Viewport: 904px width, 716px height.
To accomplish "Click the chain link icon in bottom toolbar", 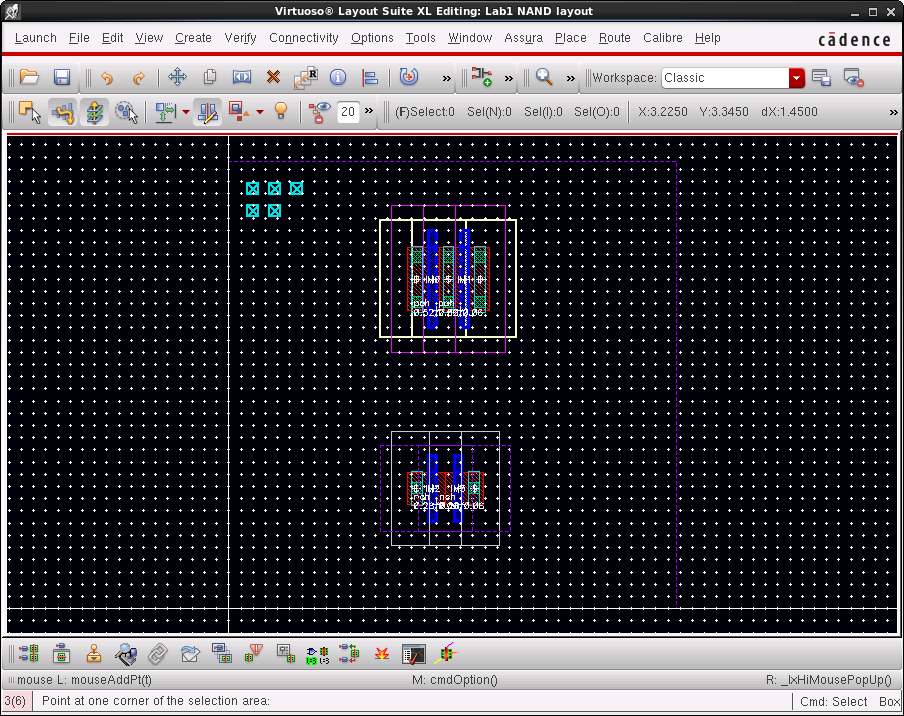I will click(x=157, y=654).
